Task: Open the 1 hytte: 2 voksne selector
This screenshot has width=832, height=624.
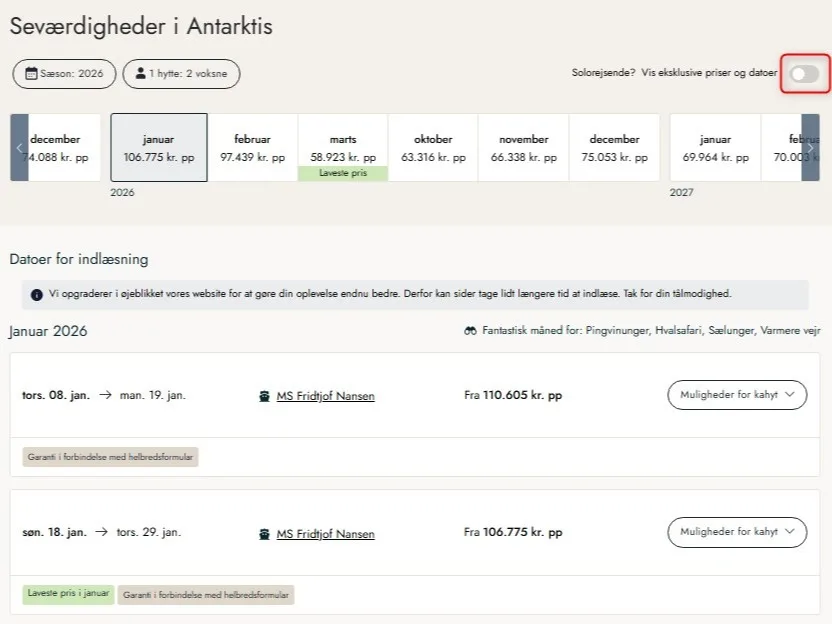Action: point(181,74)
